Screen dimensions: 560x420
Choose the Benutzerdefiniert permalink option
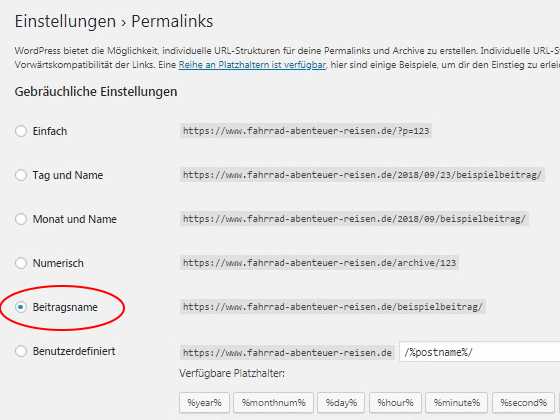[x=21, y=351]
